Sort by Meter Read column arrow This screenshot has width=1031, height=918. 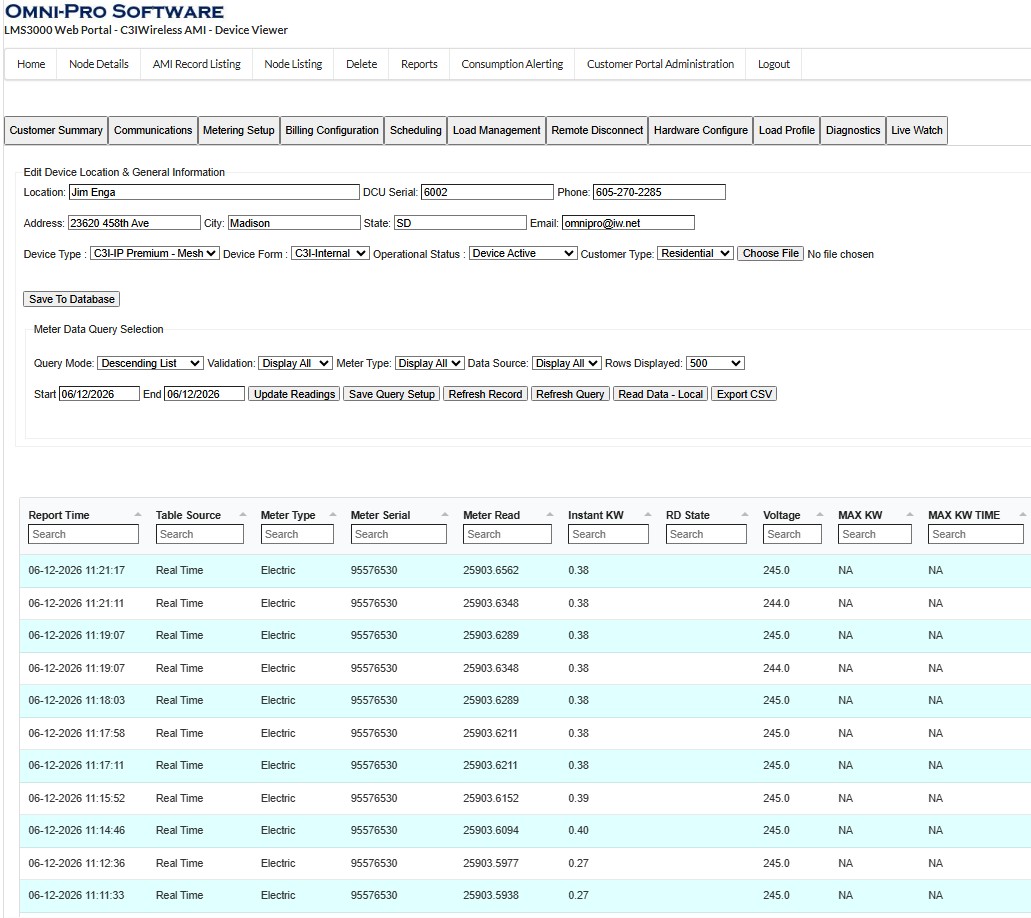550,515
